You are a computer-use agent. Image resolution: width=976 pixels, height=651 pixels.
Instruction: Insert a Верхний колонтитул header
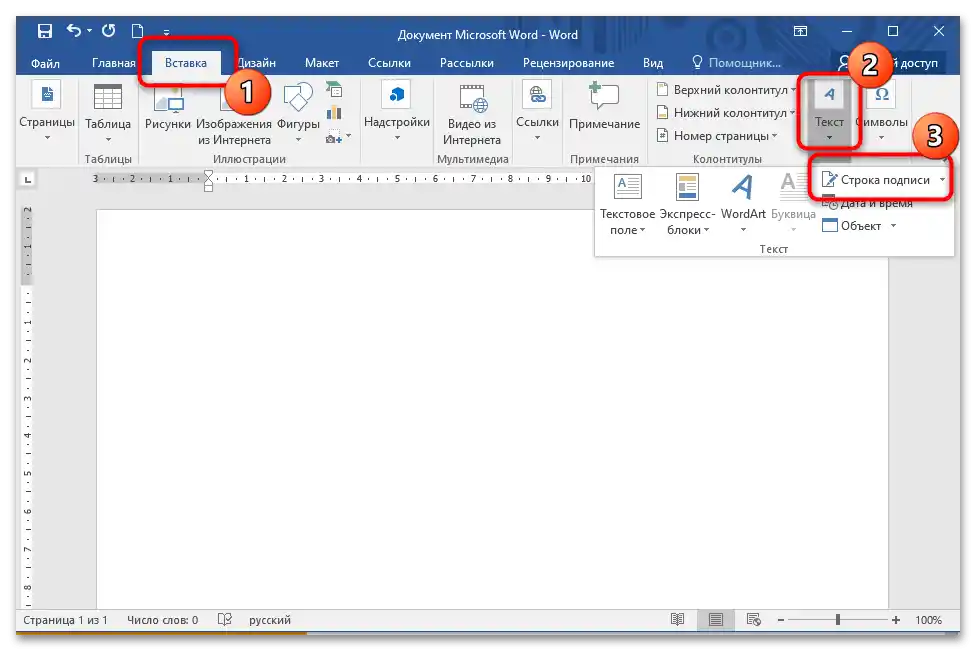(726, 89)
